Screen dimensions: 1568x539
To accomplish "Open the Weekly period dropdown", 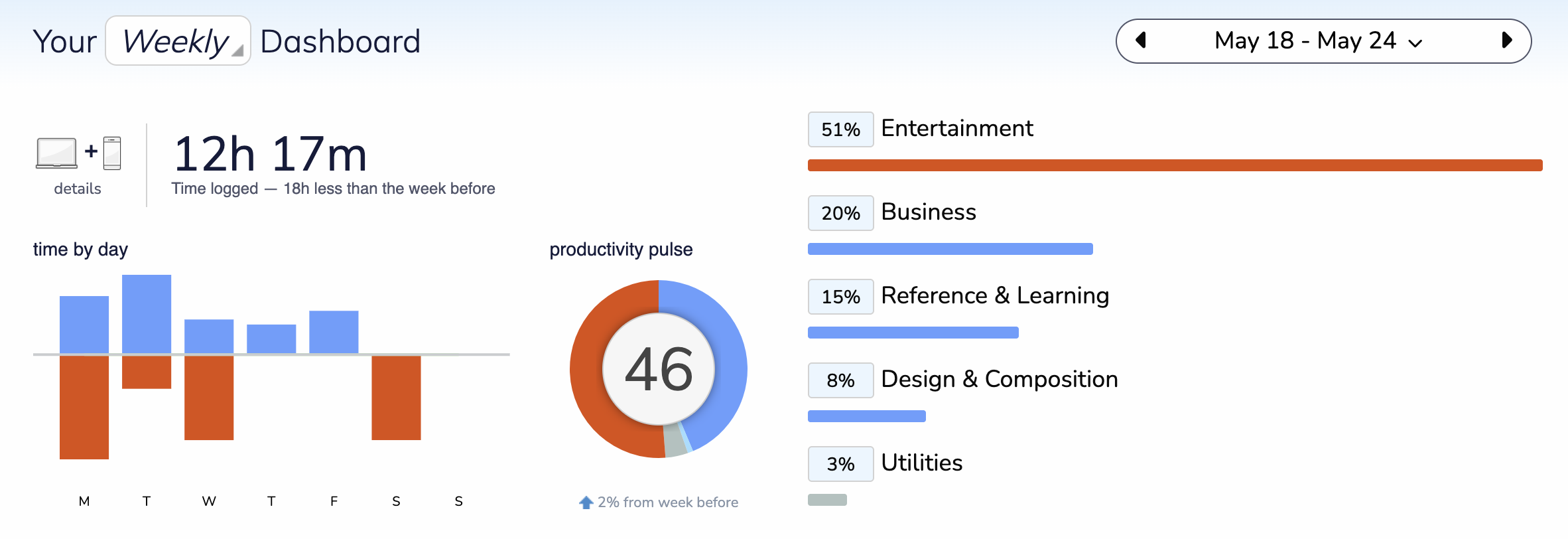I will pyautogui.click(x=178, y=41).
